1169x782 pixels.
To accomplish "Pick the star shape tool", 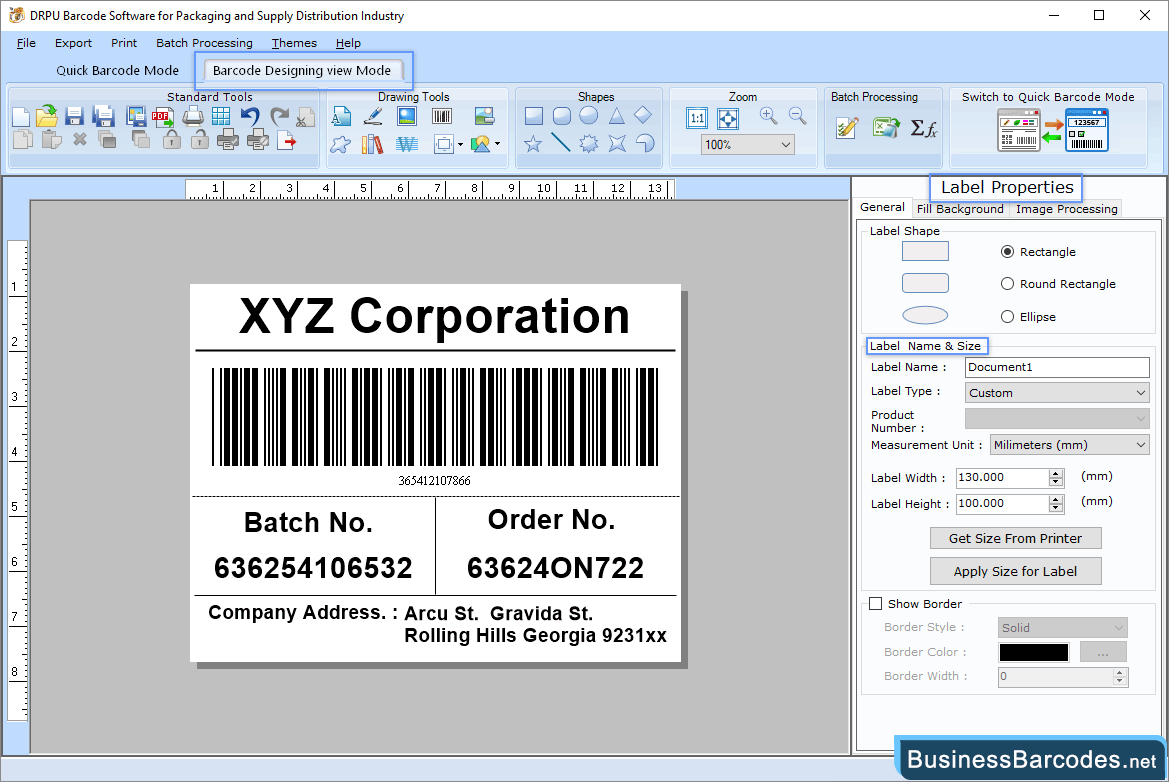I will point(533,143).
